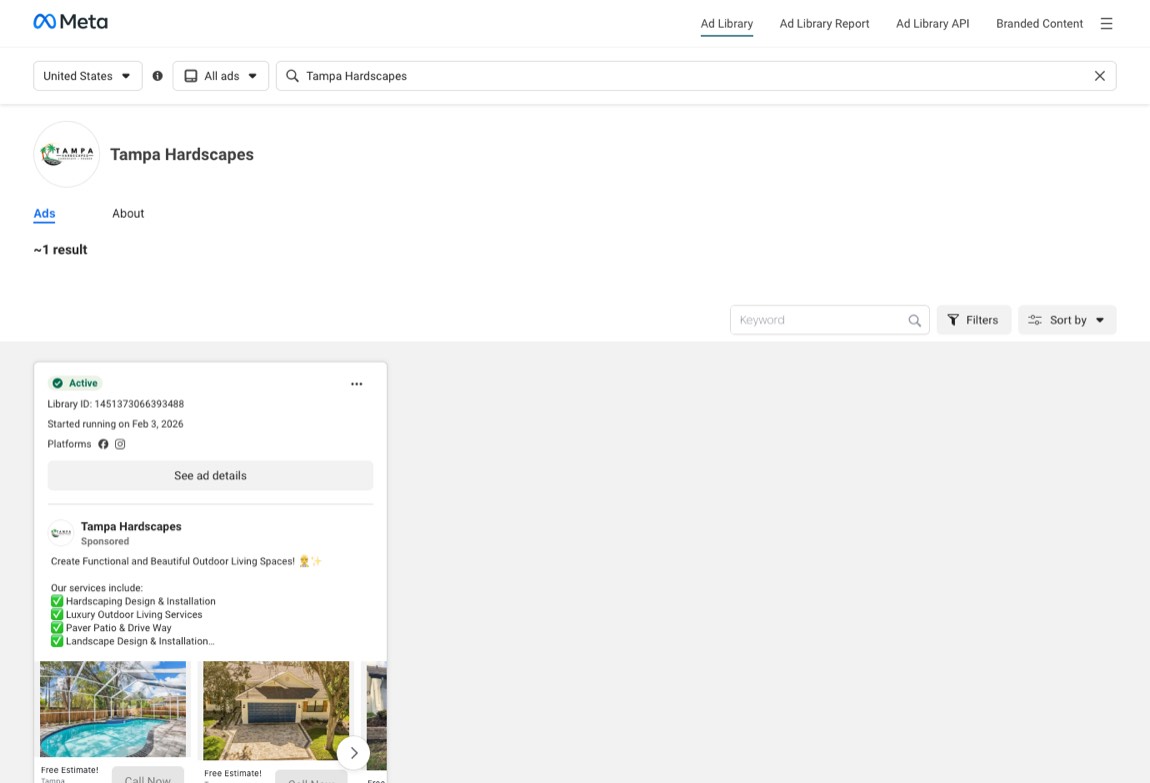Click the Meta logo
Image resolution: width=1150 pixels, height=783 pixels.
click(x=70, y=22)
